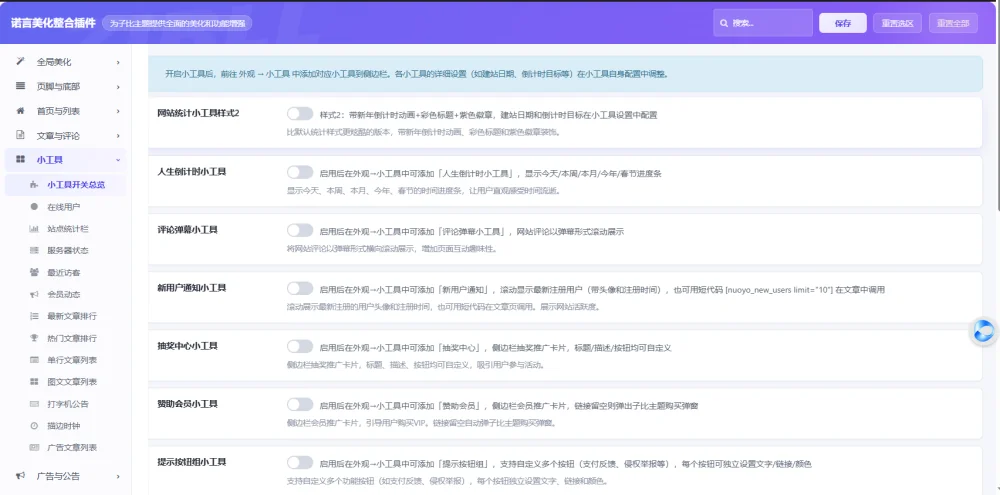Toggle the 评论弹幕小工具 switch

click(300, 230)
